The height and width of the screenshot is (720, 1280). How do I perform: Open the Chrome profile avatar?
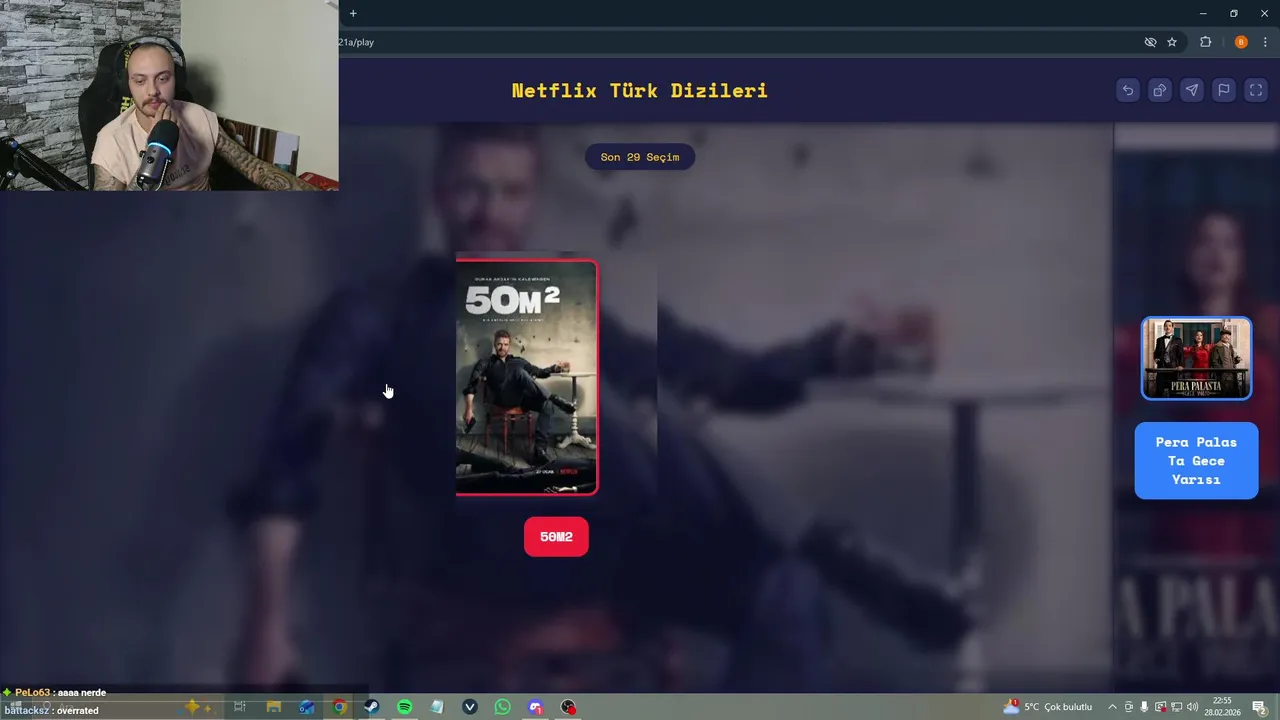tap(1241, 42)
